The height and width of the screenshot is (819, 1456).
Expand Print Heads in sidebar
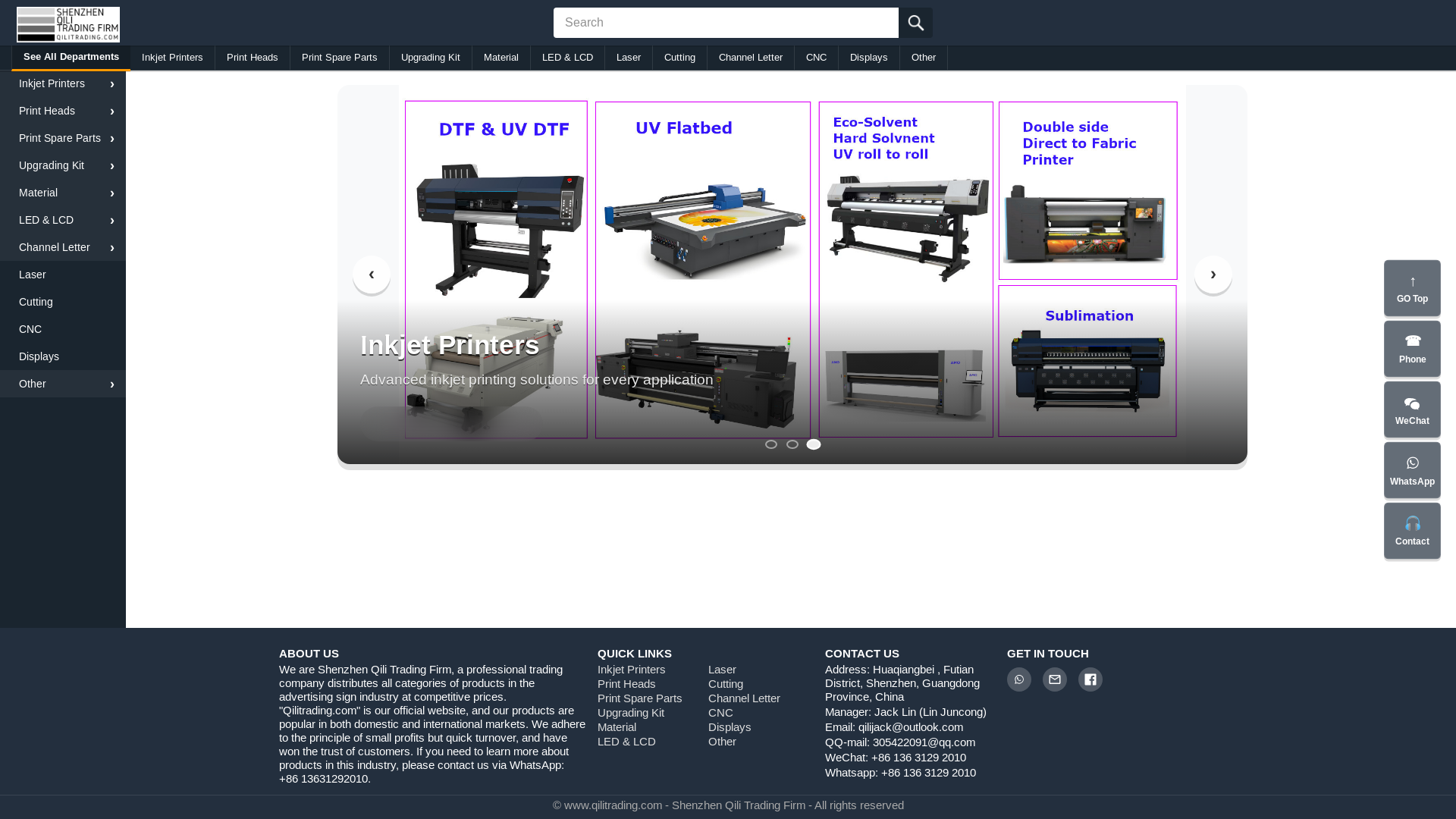tap(63, 111)
